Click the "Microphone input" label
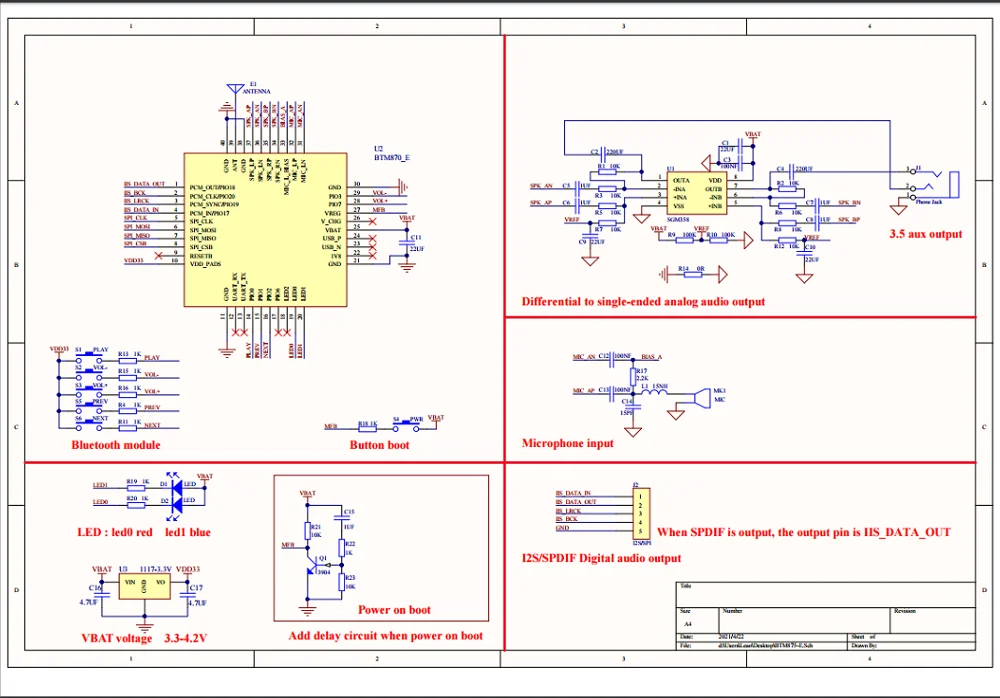1000x698 pixels. pos(568,443)
